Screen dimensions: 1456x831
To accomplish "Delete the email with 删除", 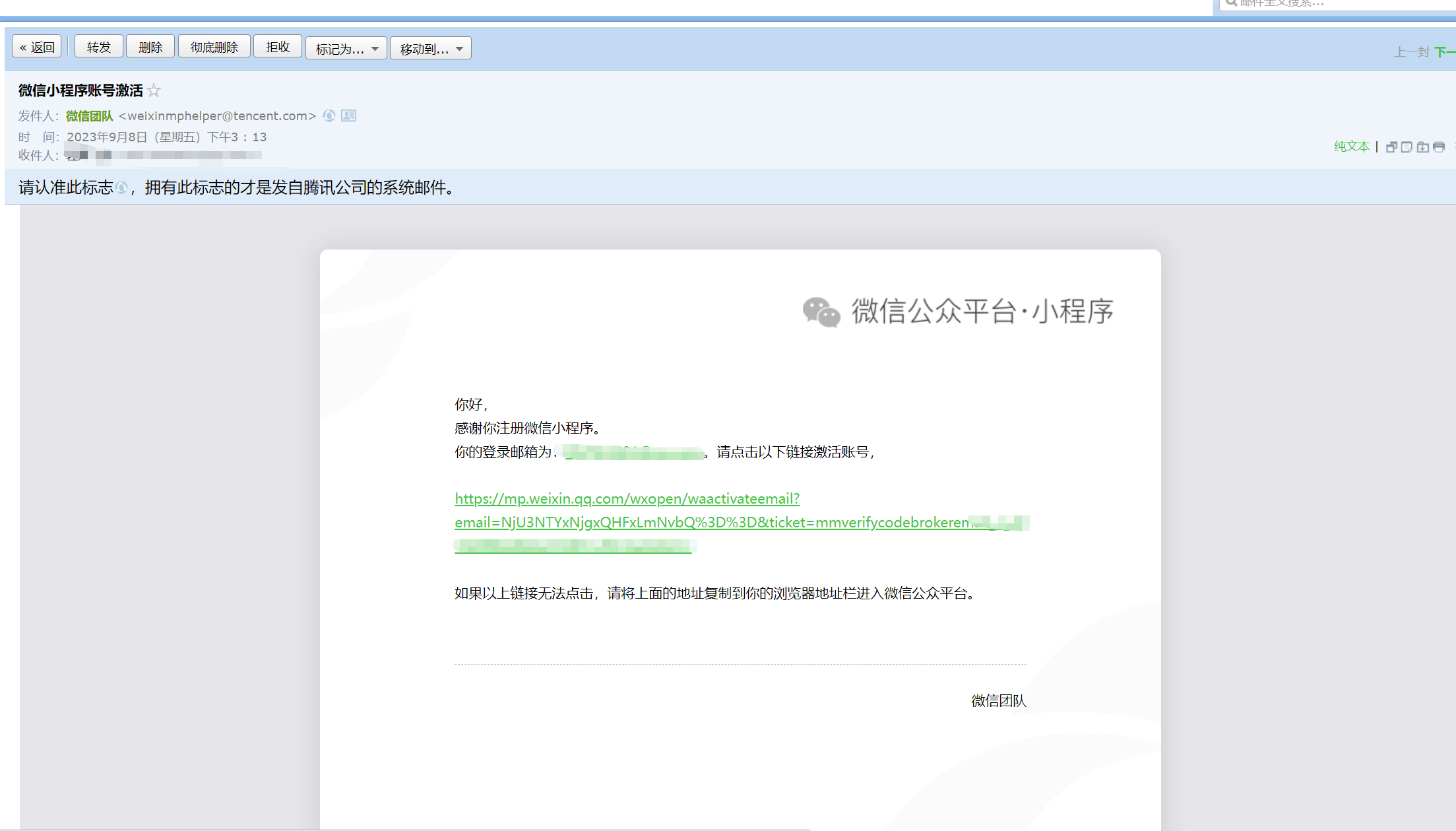I will 150,47.
